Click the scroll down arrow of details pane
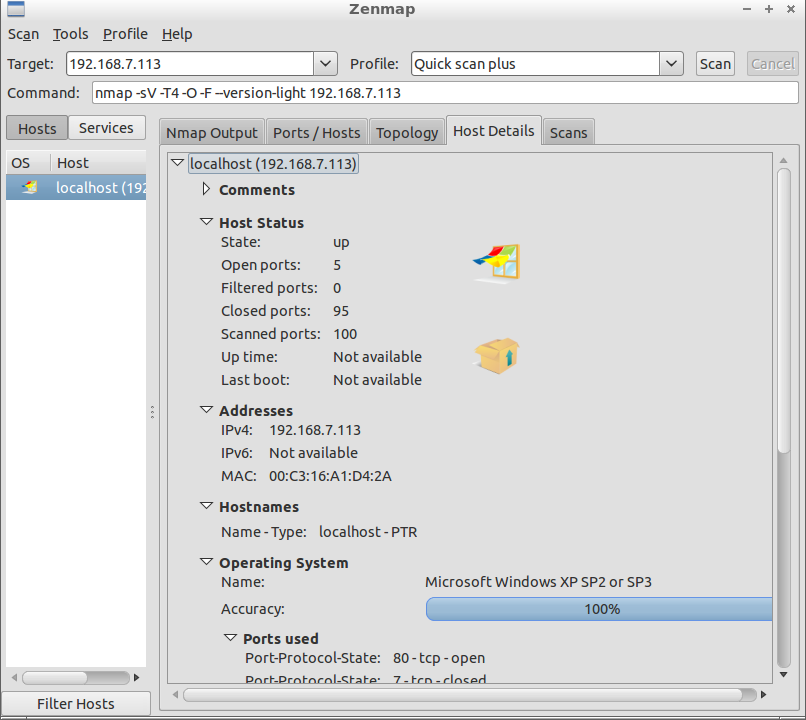The width and height of the screenshot is (806, 720). pos(784,675)
